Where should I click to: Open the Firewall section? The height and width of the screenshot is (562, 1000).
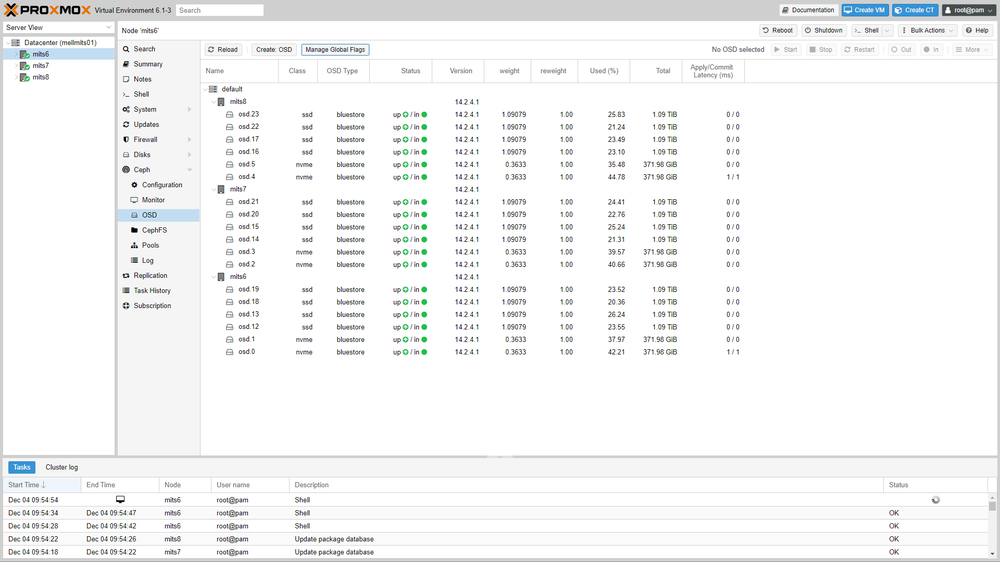[145, 140]
